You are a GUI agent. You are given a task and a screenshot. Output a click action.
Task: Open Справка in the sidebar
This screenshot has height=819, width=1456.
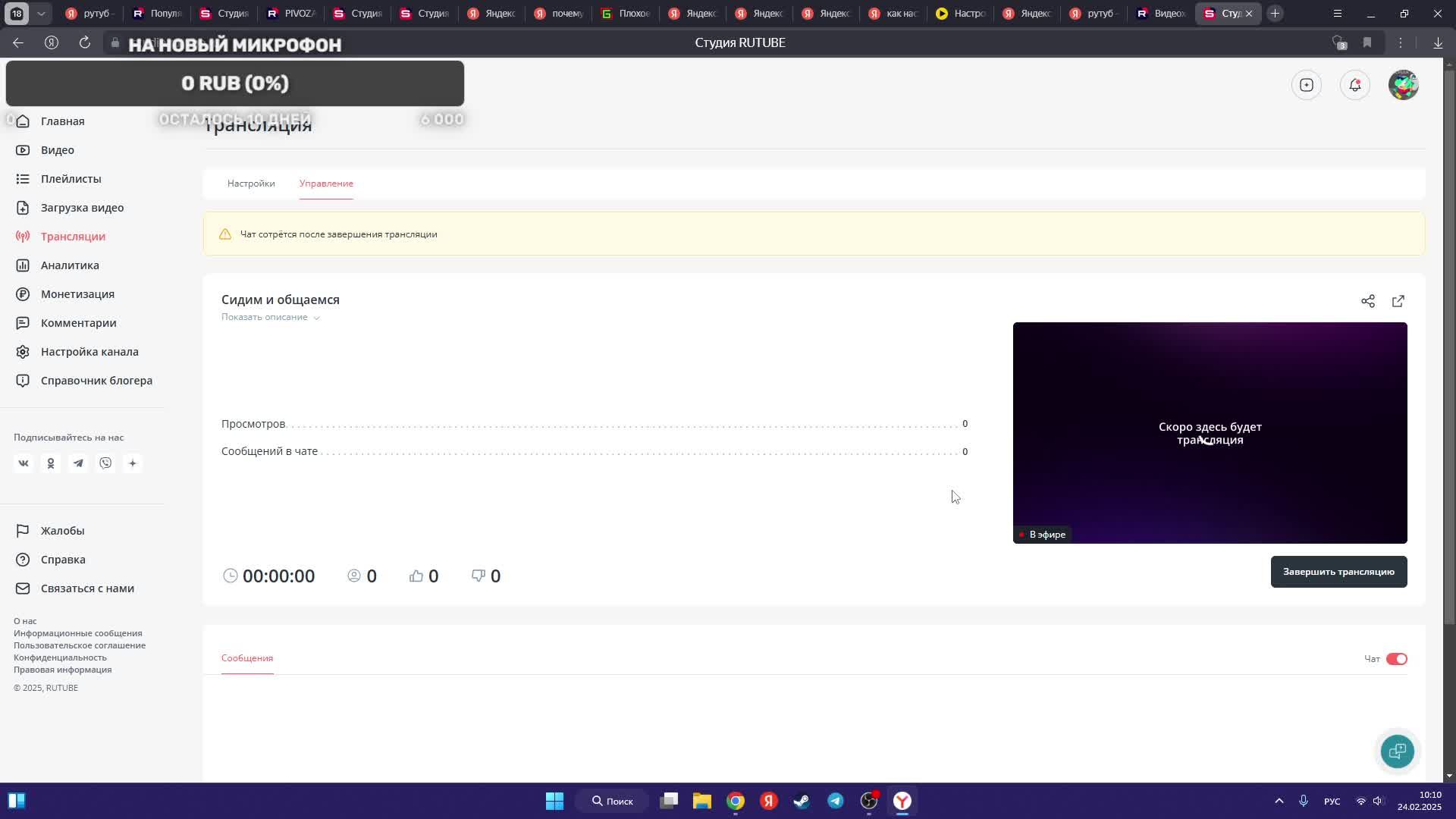51,560
